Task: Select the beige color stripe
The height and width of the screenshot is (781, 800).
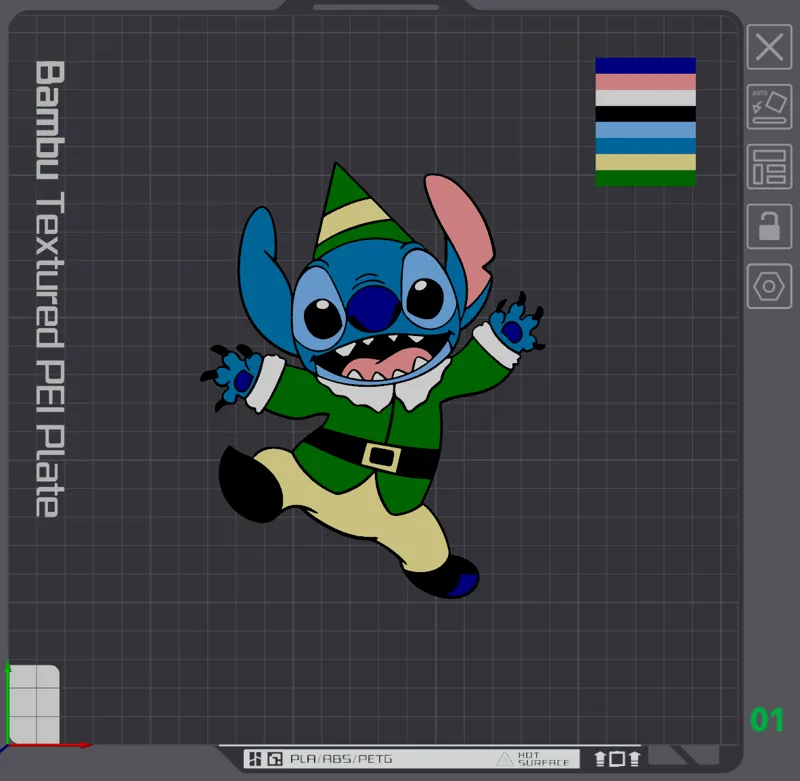Action: point(645,162)
